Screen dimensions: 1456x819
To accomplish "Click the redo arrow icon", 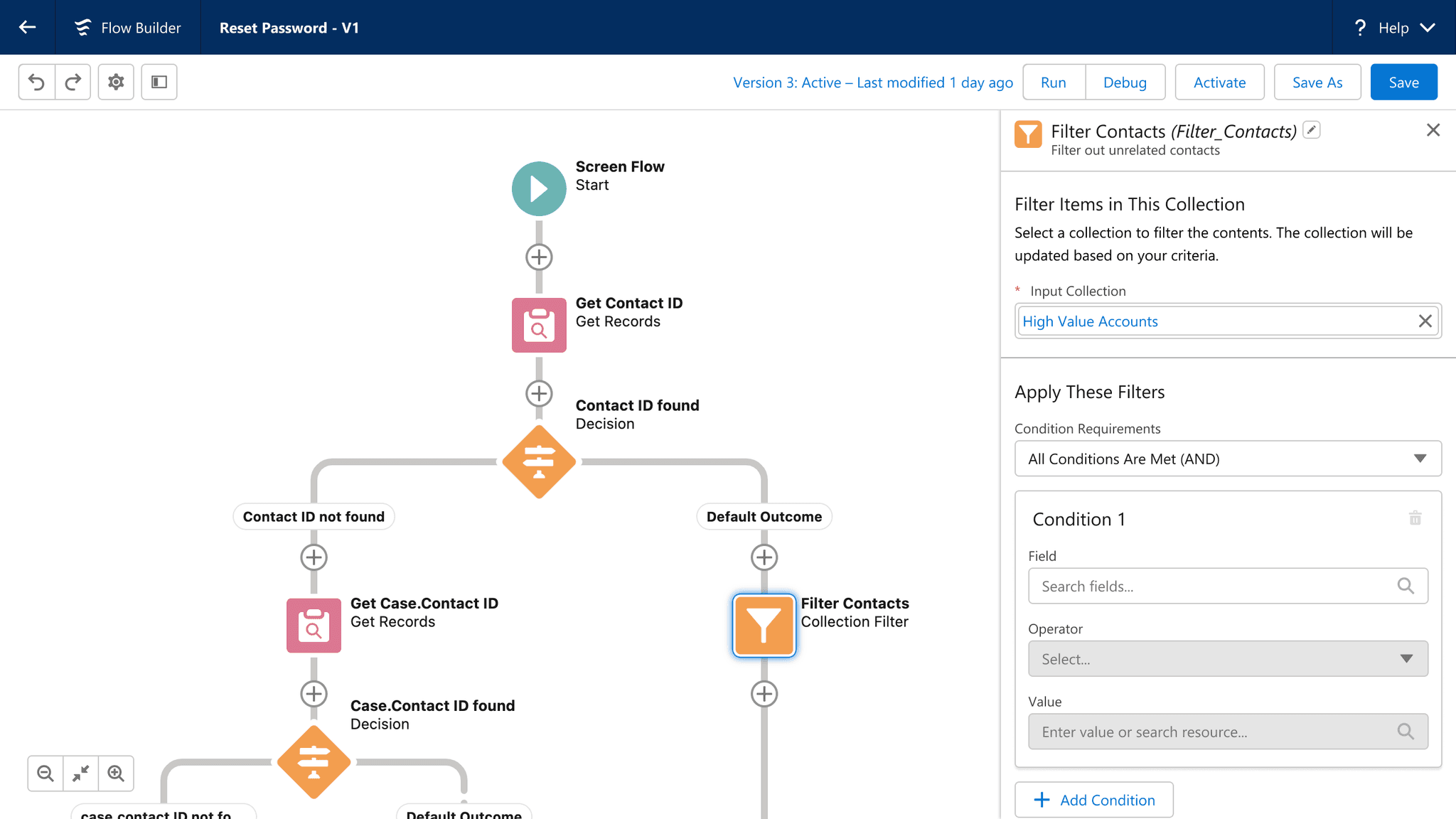I will pos(73,82).
